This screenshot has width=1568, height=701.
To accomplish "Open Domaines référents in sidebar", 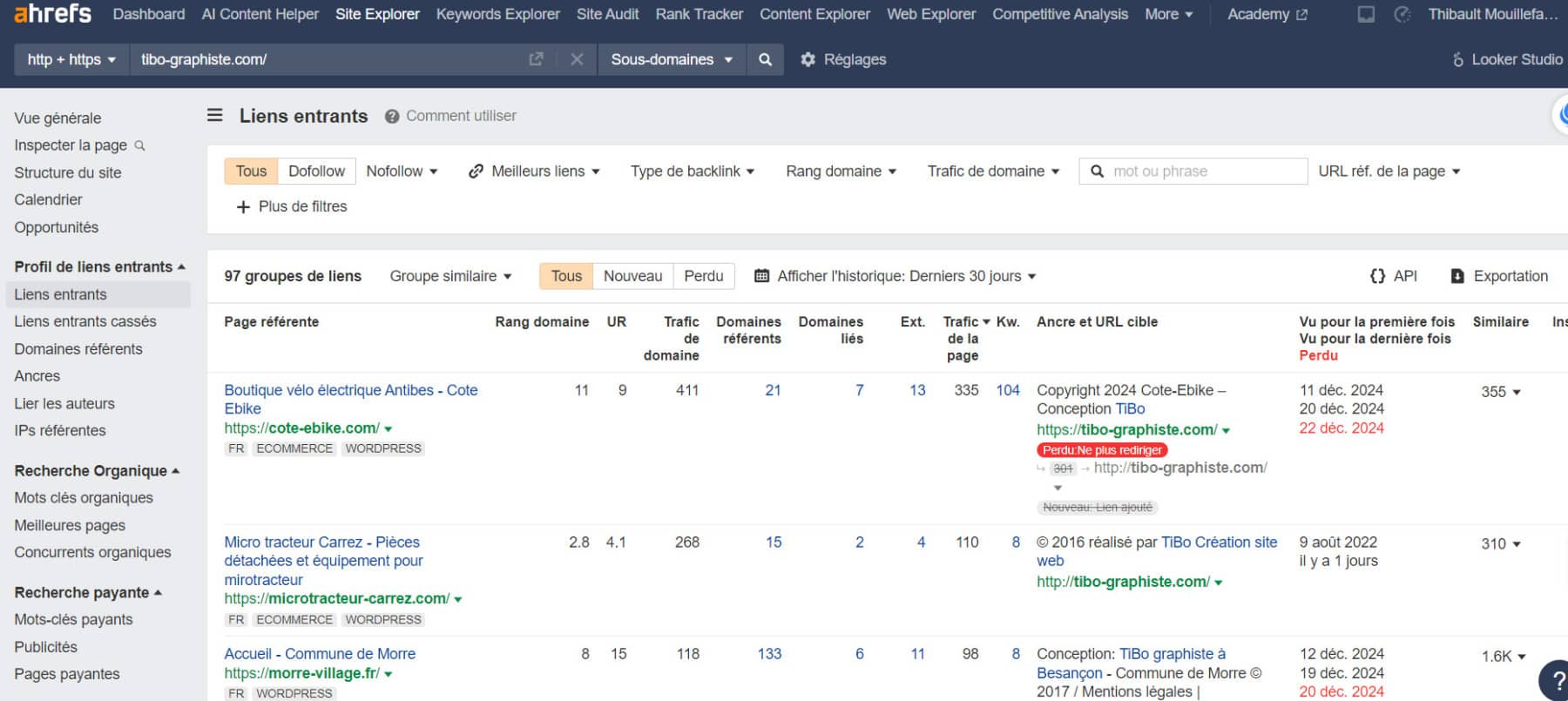I will tap(78, 349).
